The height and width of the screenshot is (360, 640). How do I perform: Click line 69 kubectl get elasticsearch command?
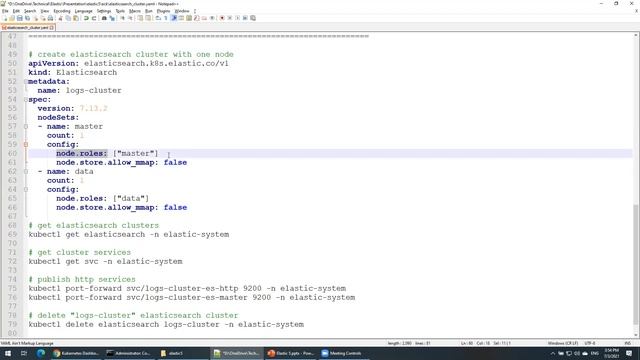pyautogui.click(x=129, y=235)
